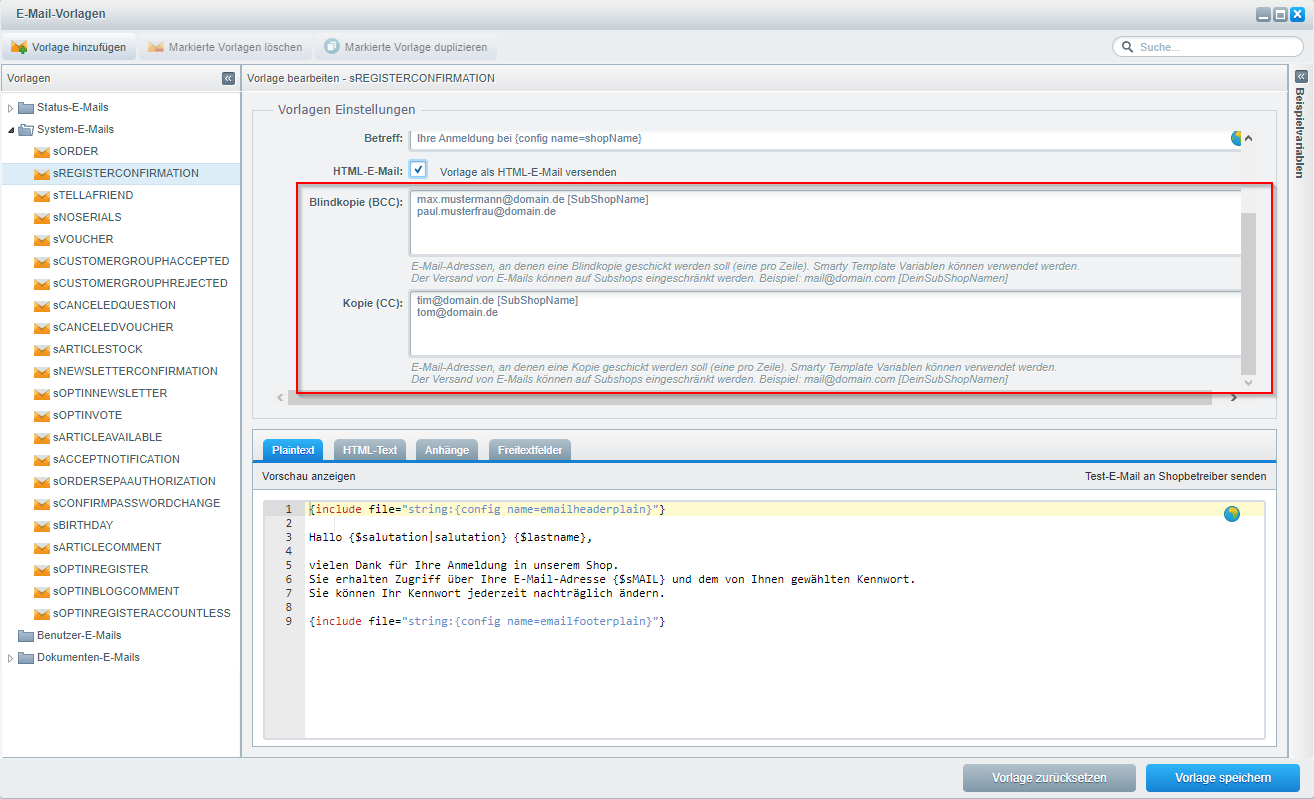Click the Betreff subject input field
This screenshot has height=799, width=1314.
pos(825,138)
